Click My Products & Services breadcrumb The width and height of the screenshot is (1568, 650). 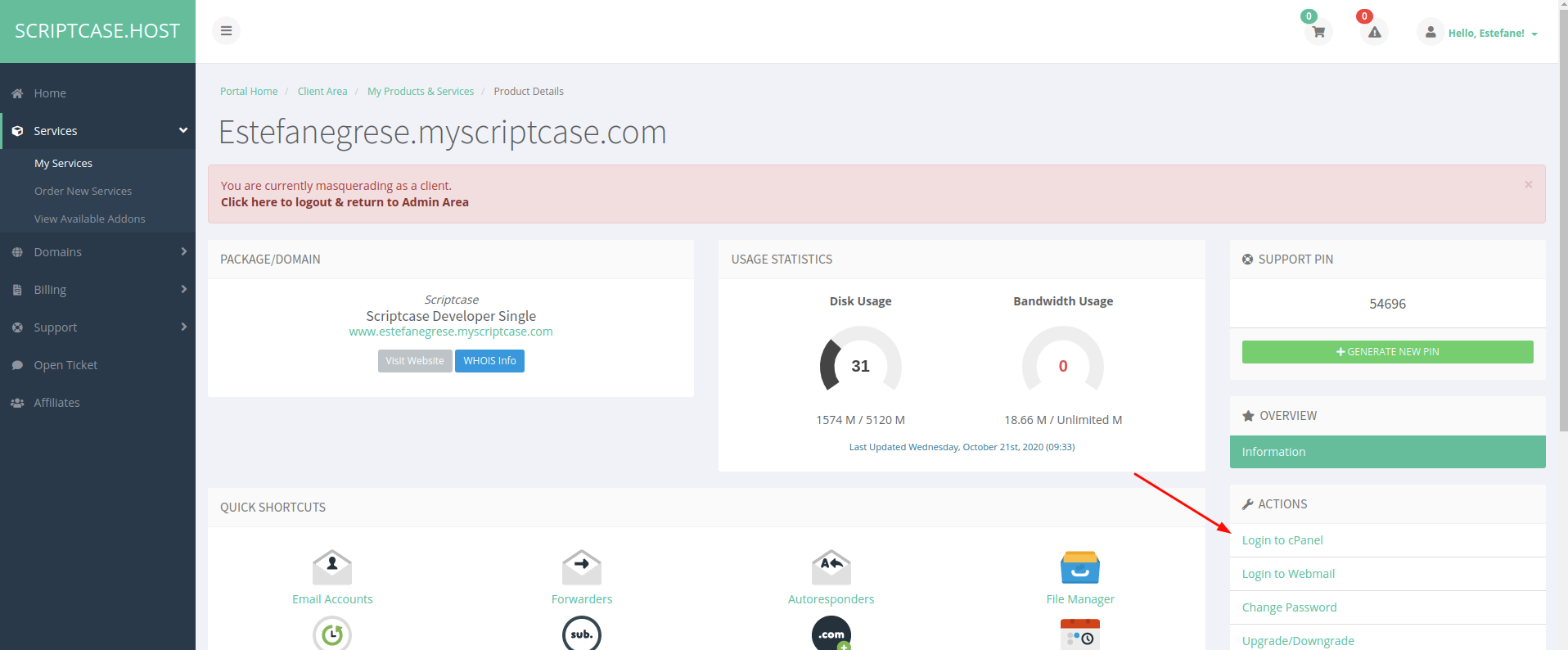click(x=421, y=92)
